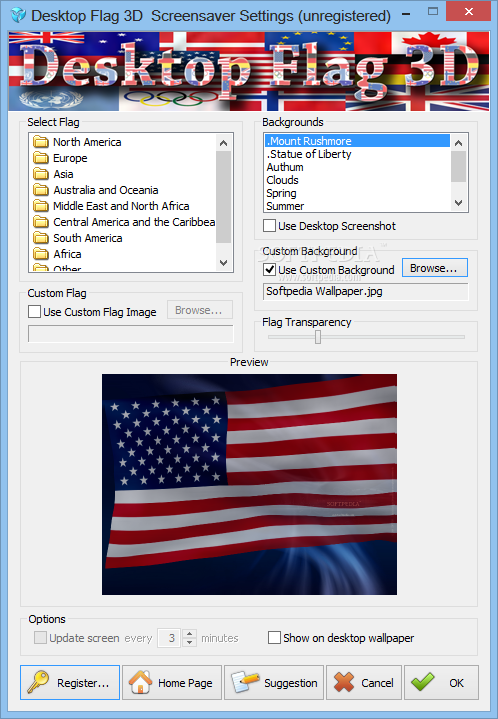Click the Register button
Image resolution: width=498 pixels, height=719 pixels.
point(70,683)
